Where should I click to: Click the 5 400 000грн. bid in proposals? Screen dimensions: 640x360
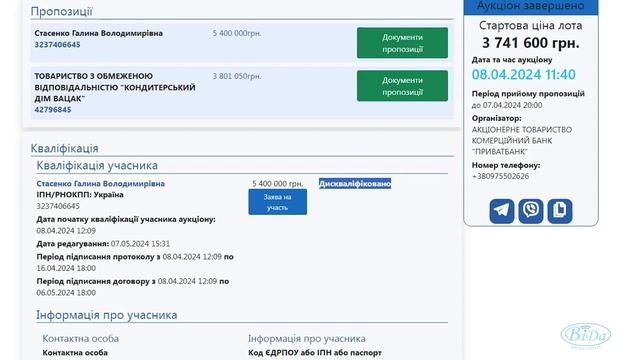pyautogui.click(x=237, y=33)
